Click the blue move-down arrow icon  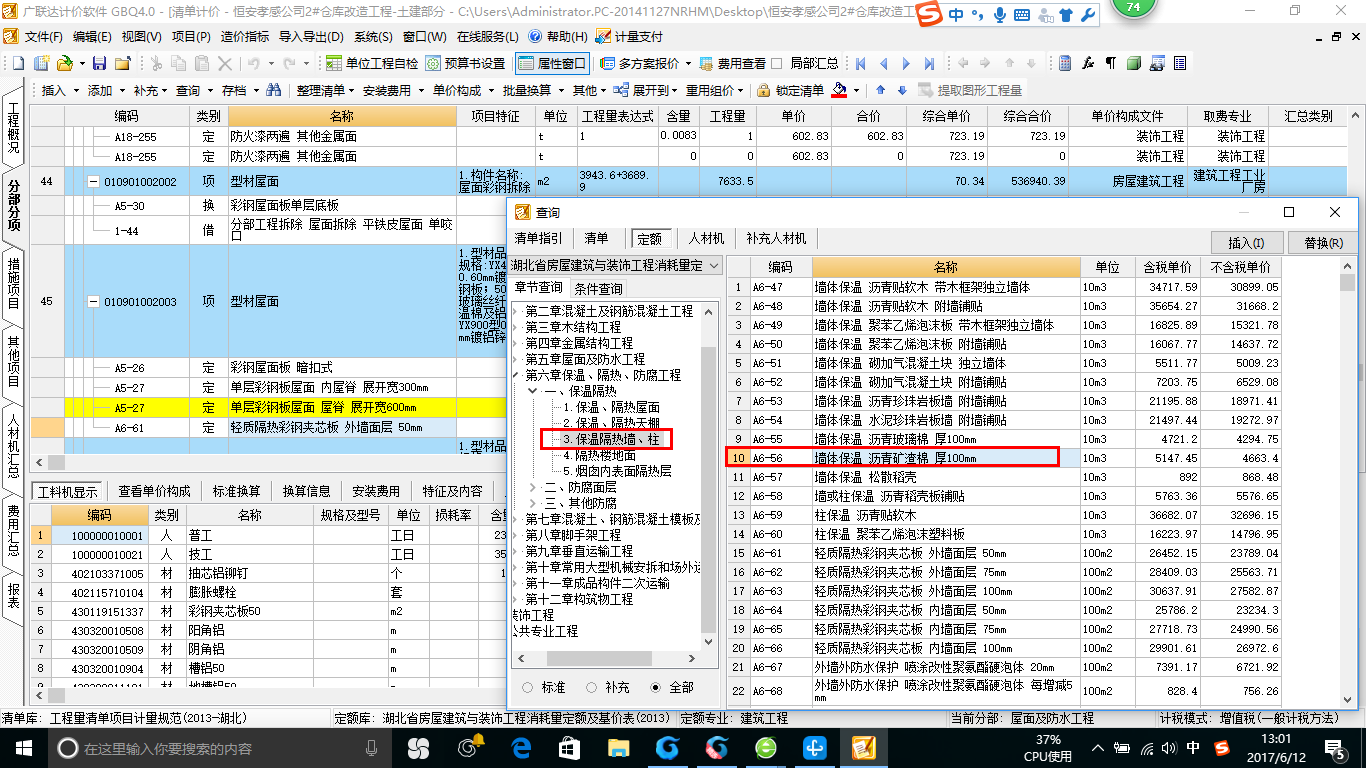point(902,90)
